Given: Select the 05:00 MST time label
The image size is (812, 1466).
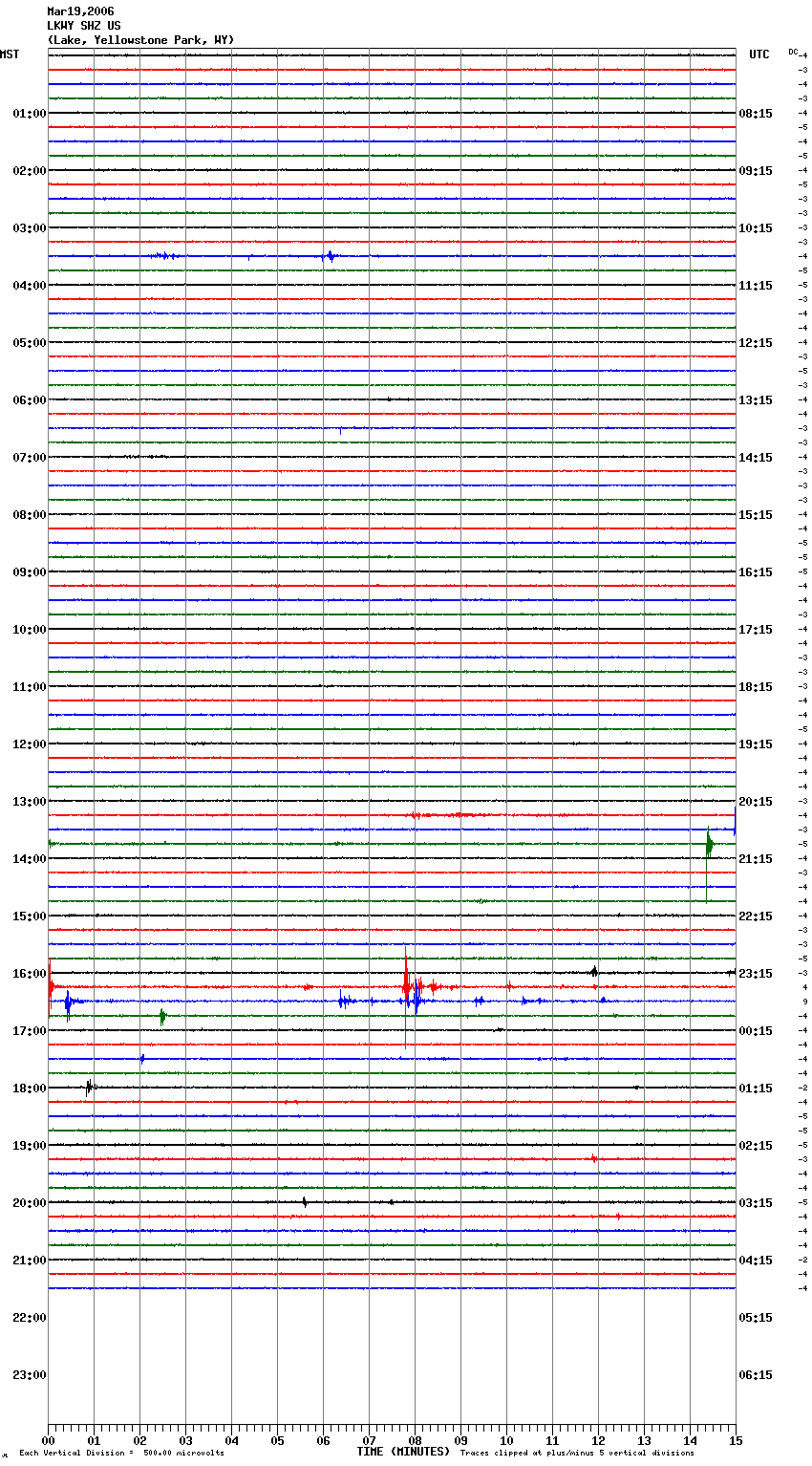Looking at the screenshot, I should point(29,343).
